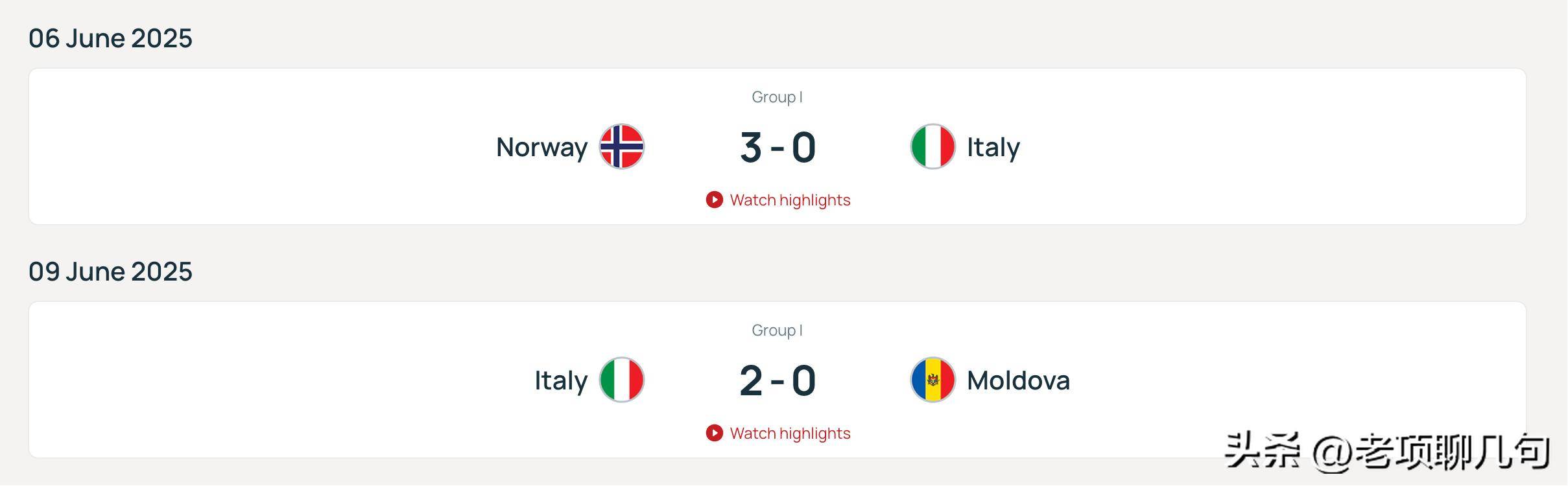The width and height of the screenshot is (1568, 486).
Task: Click the Italy team name on 06 June
Action: point(993,147)
